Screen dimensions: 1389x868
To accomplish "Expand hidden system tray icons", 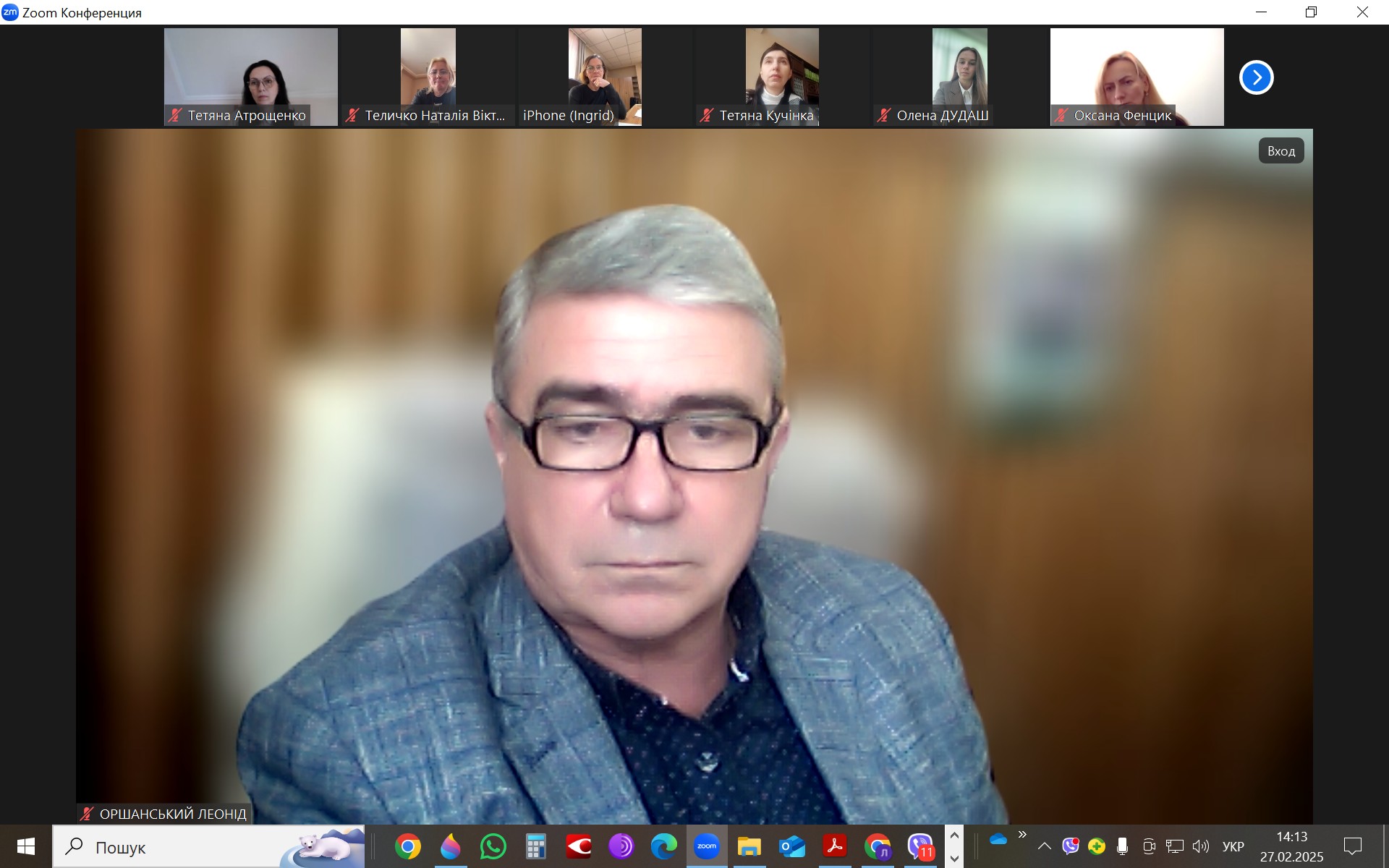I will pyautogui.click(x=1044, y=846).
